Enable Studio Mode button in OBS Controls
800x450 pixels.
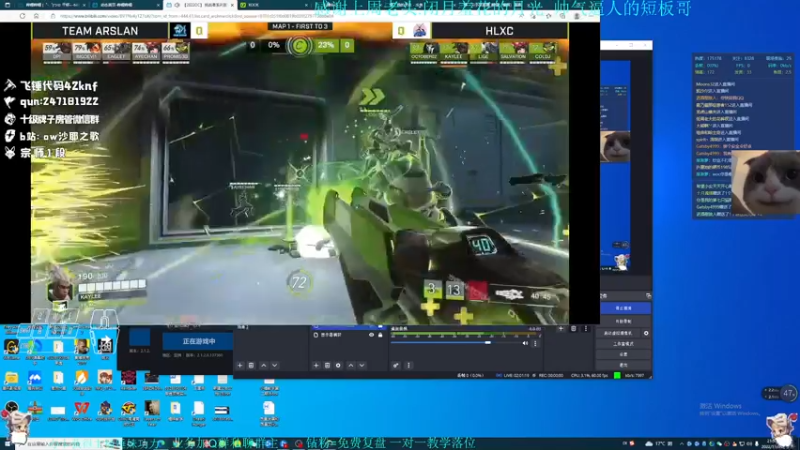pyautogui.click(x=623, y=344)
